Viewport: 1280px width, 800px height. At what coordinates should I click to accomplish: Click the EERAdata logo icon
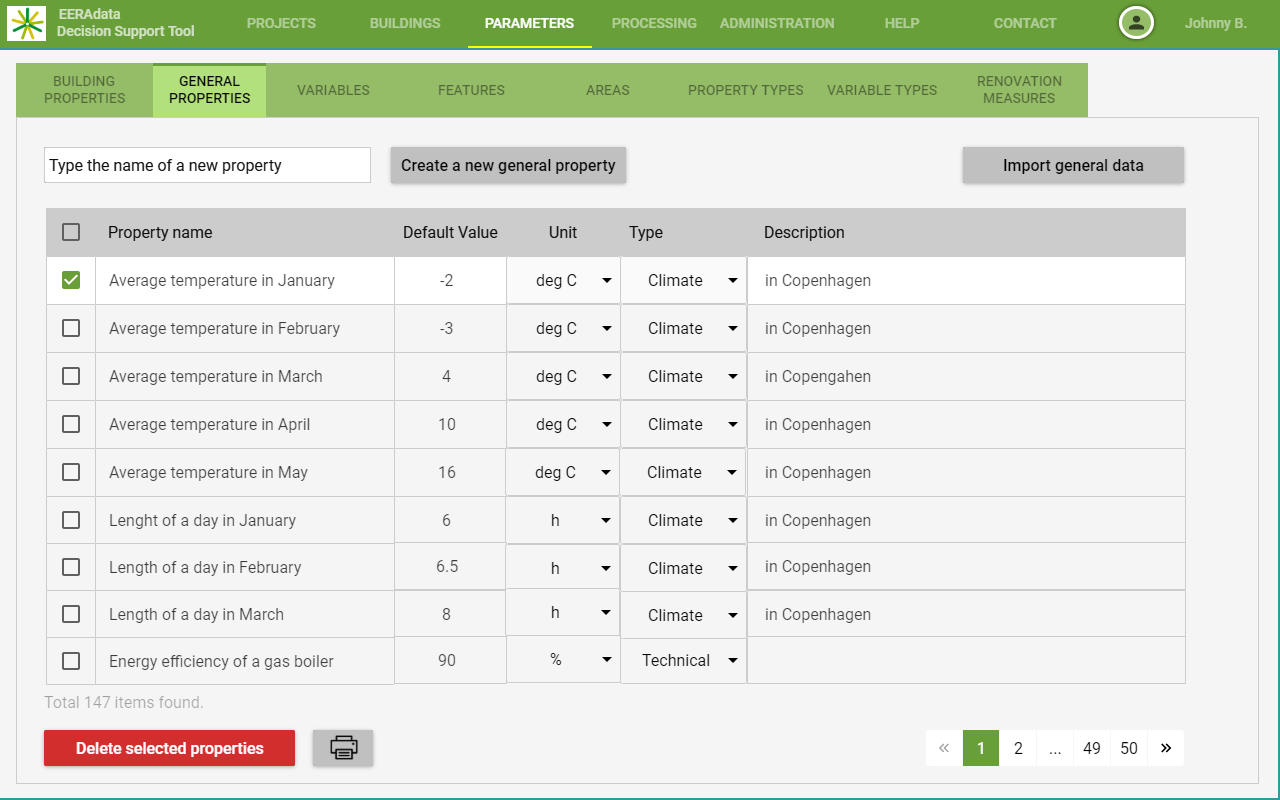(27, 23)
